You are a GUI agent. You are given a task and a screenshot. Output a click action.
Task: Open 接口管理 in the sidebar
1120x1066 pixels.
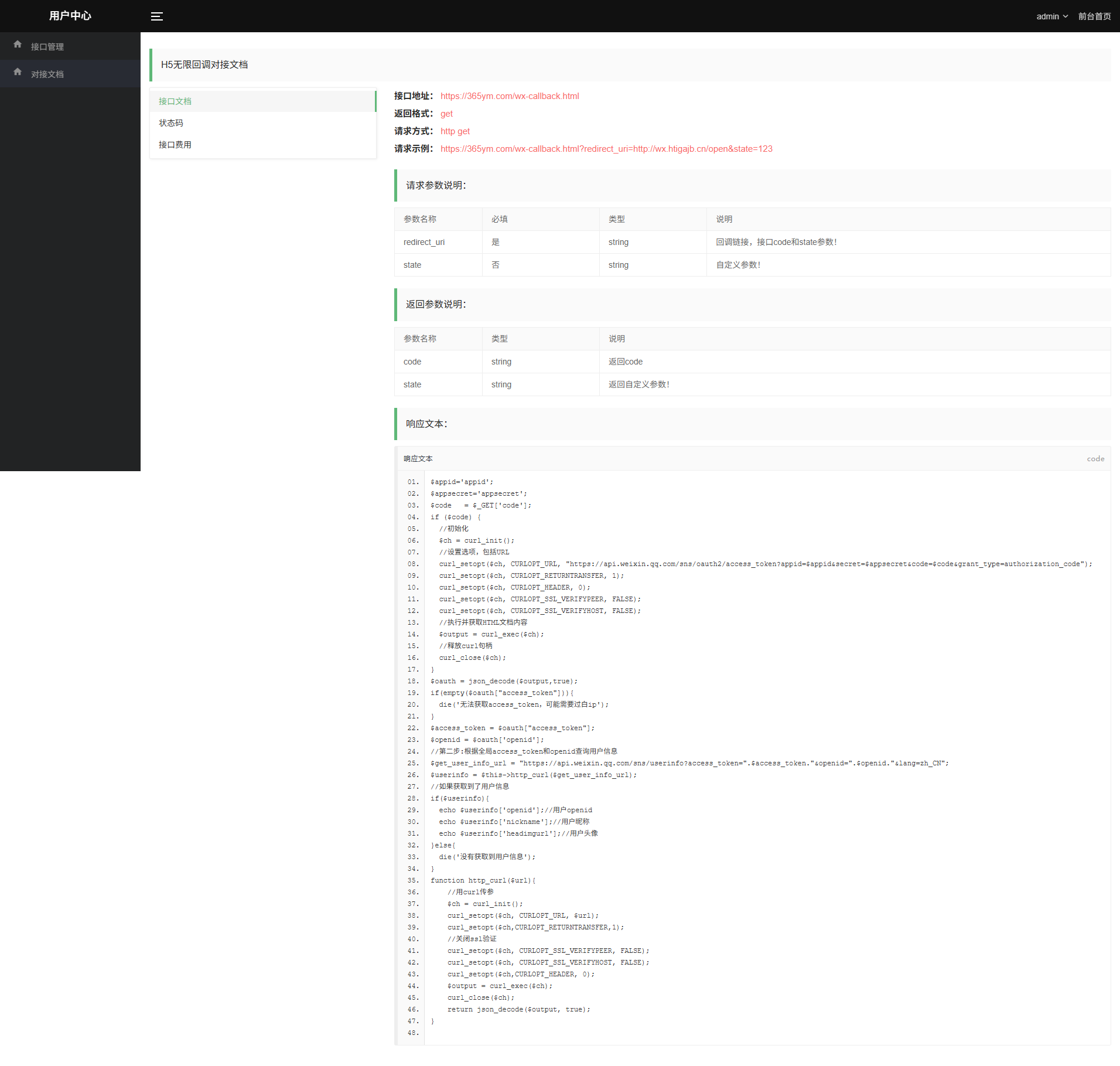47,47
